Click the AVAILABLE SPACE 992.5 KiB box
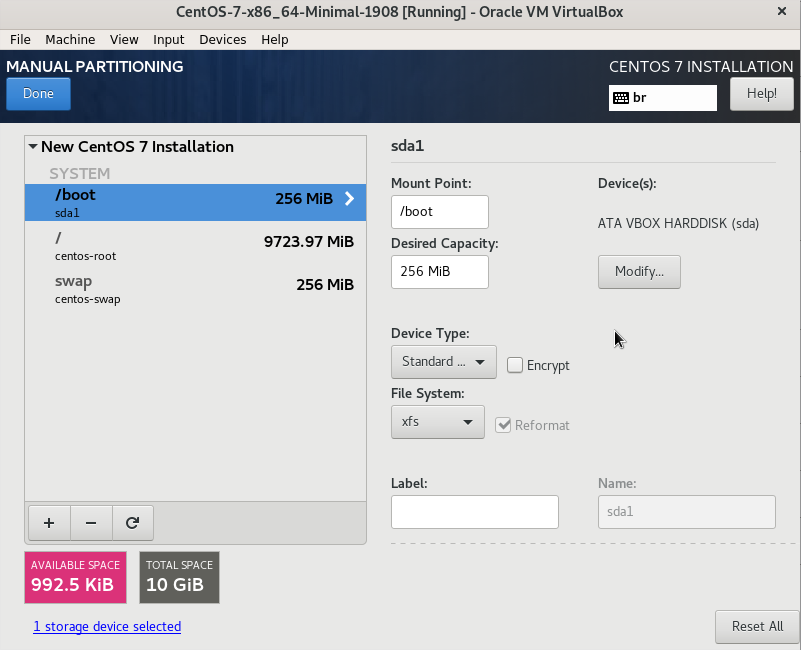 (76, 577)
